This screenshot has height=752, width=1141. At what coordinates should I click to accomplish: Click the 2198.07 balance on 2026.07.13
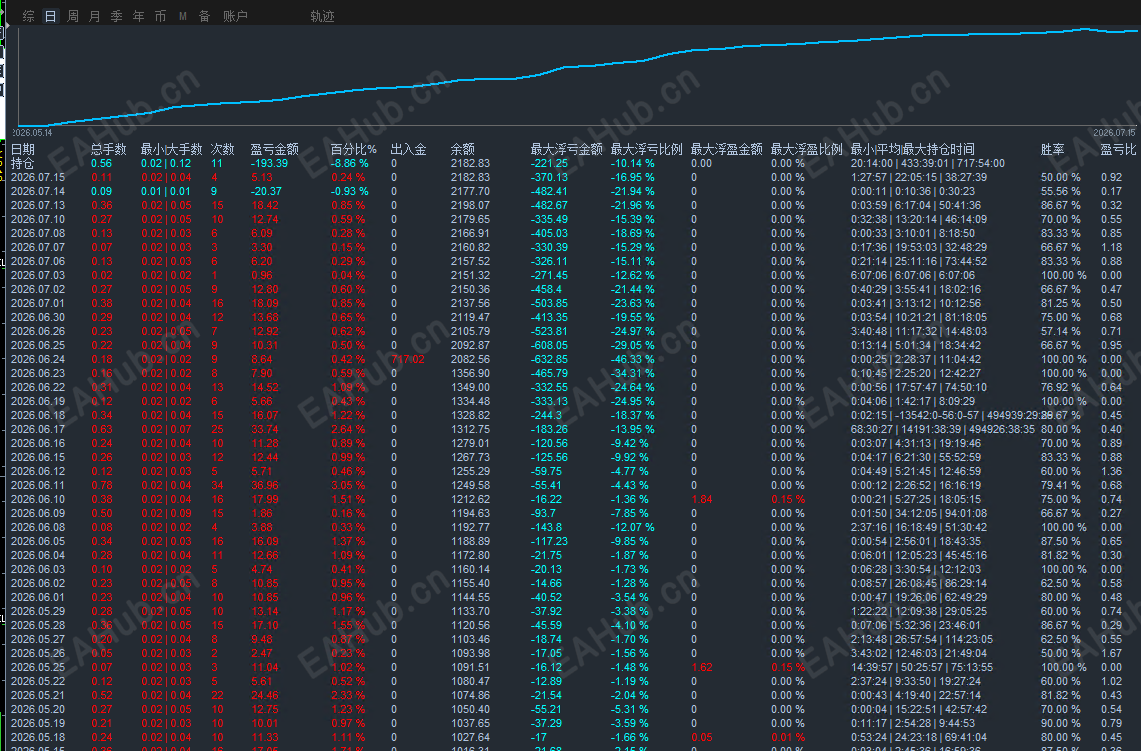[470, 205]
